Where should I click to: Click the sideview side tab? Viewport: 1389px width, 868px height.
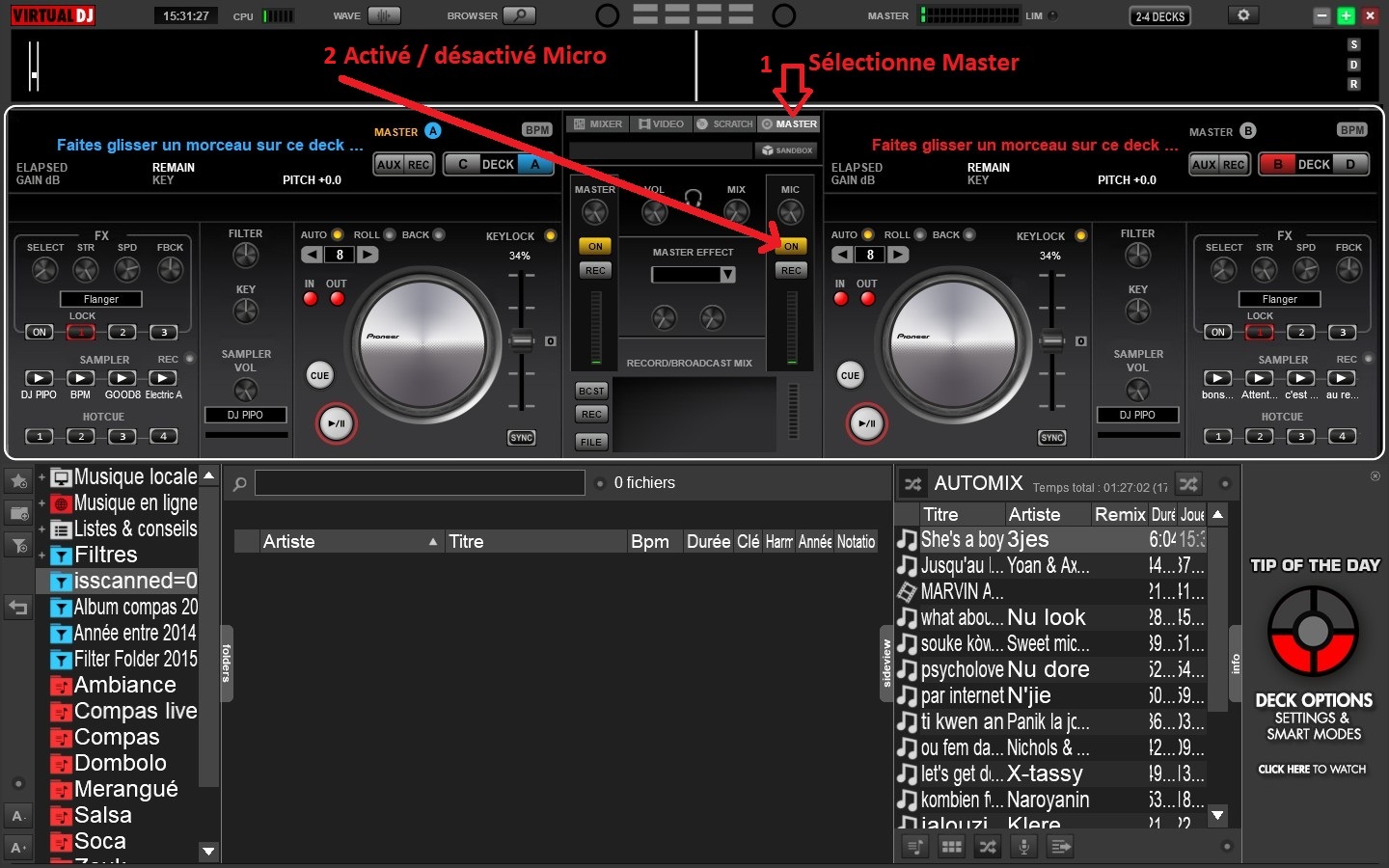click(886, 664)
